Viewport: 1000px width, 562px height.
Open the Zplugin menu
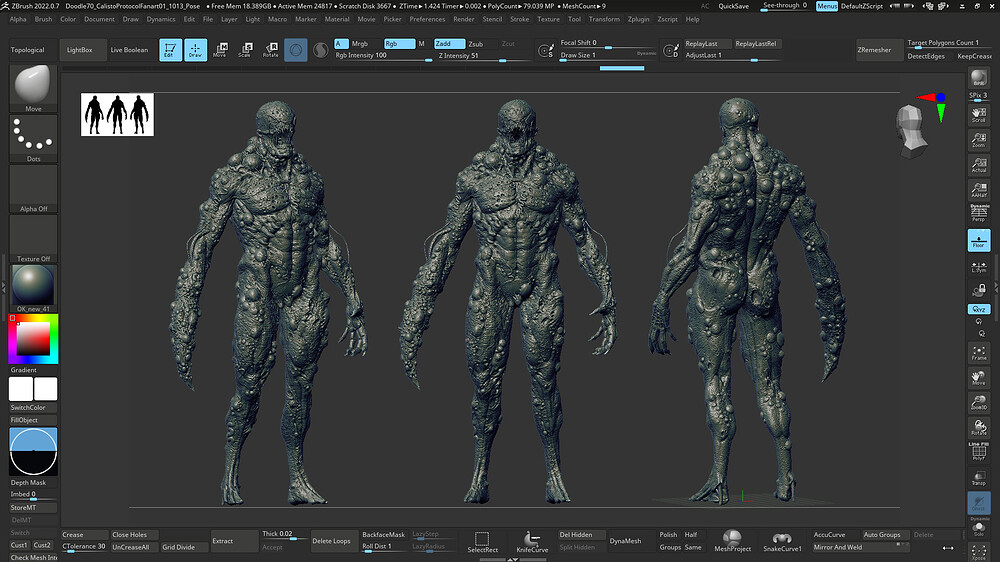(x=638, y=19)
